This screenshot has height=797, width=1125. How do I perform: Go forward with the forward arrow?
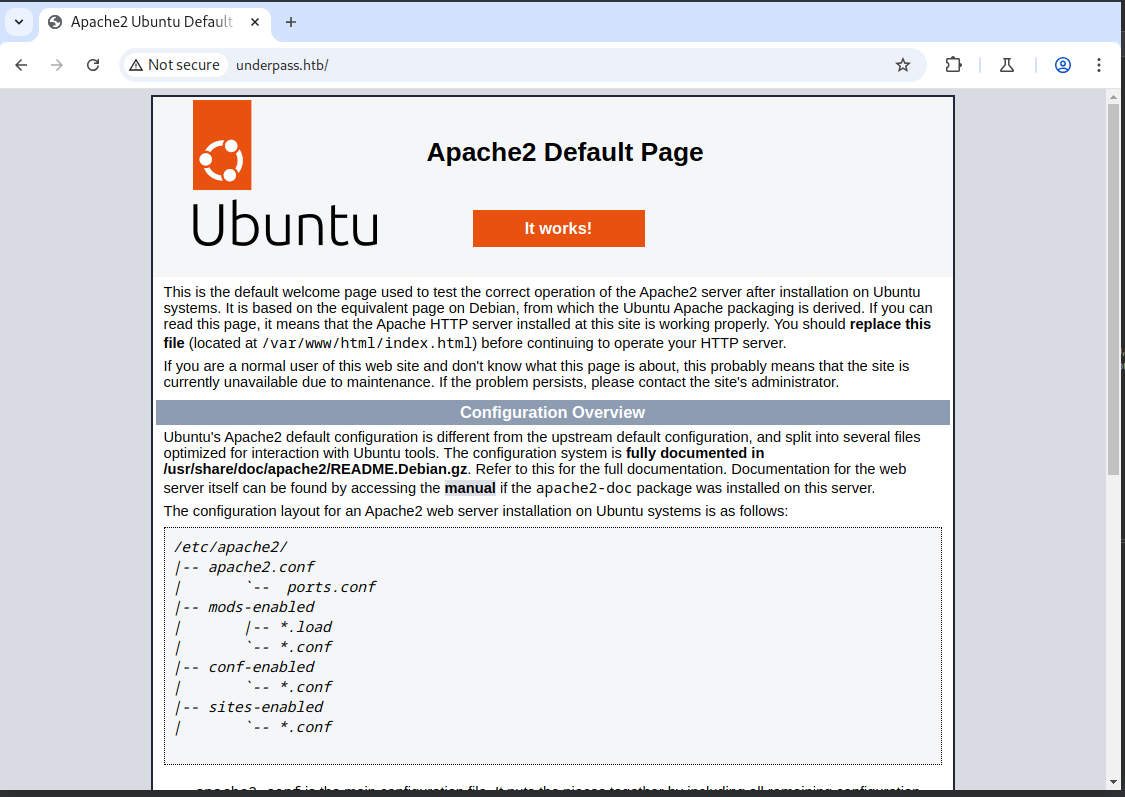pos(57,65)
